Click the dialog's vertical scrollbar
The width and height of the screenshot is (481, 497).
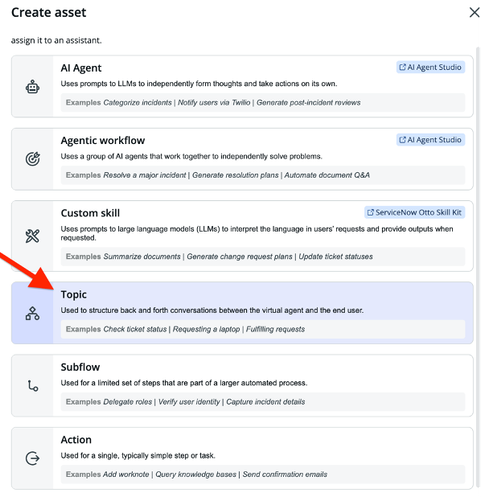(478, 267)
